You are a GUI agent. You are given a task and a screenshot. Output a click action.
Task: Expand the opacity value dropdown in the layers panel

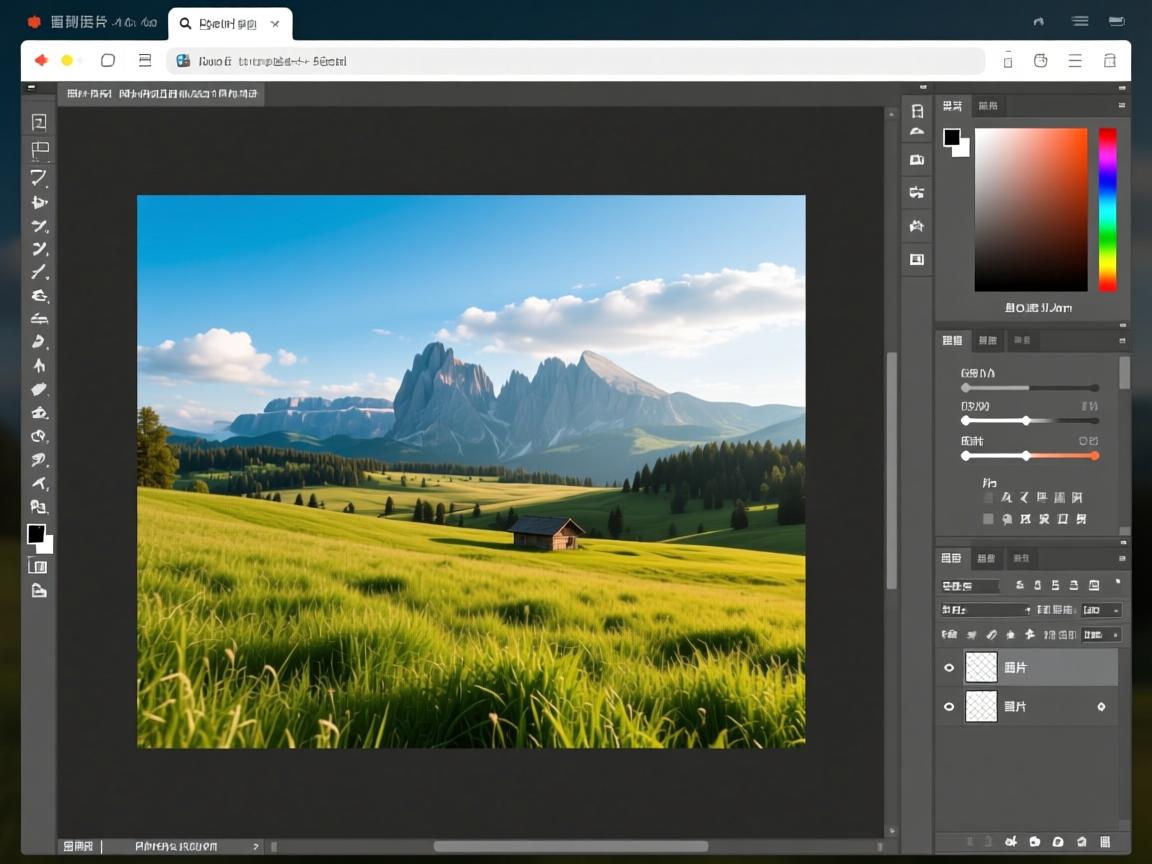1101,610
